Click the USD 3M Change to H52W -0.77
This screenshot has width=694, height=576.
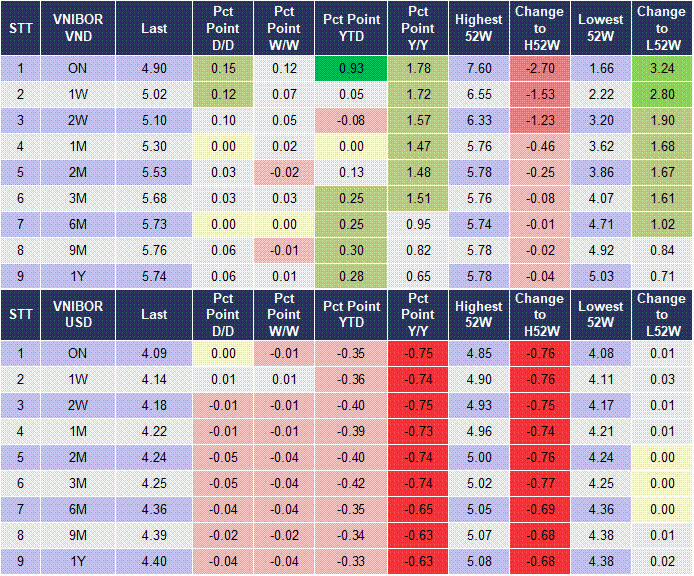click(539, 483)
